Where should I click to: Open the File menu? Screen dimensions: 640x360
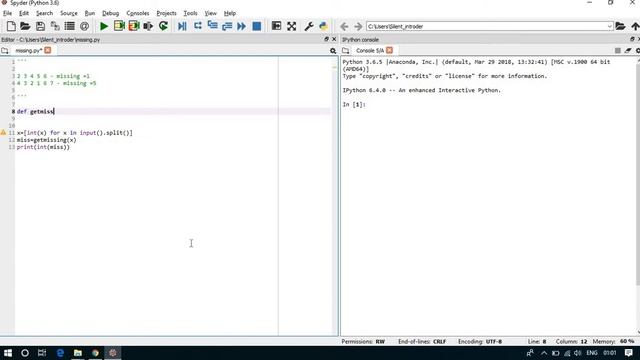click(7, 13)
